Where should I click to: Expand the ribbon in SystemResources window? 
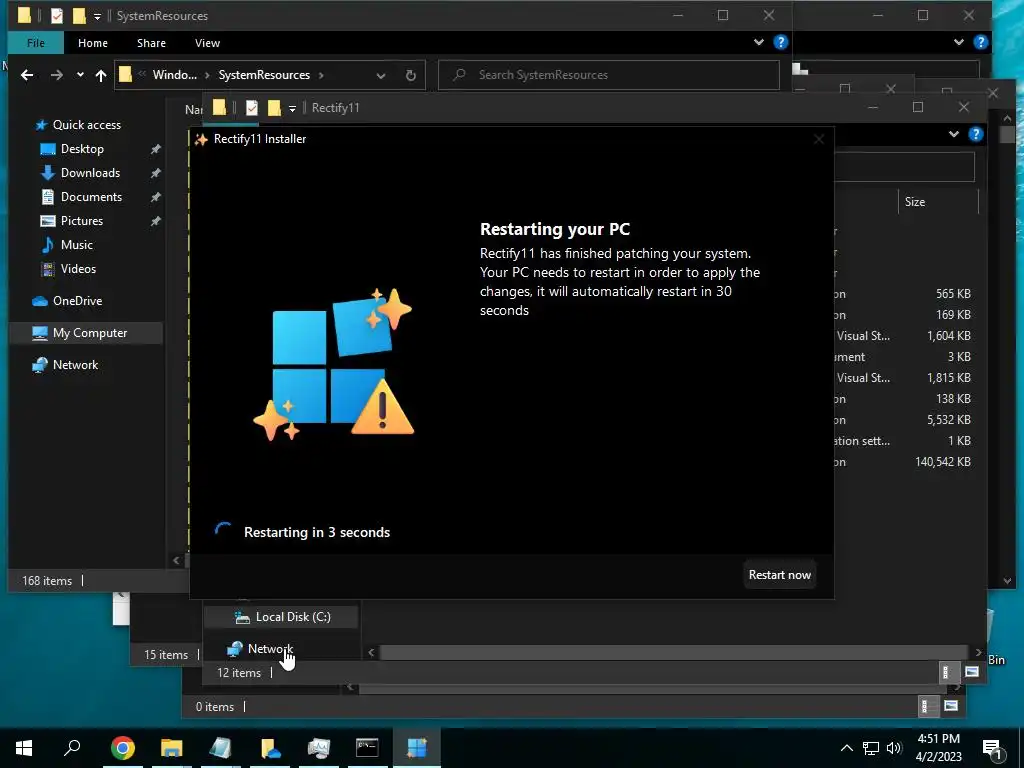[758, 42]
